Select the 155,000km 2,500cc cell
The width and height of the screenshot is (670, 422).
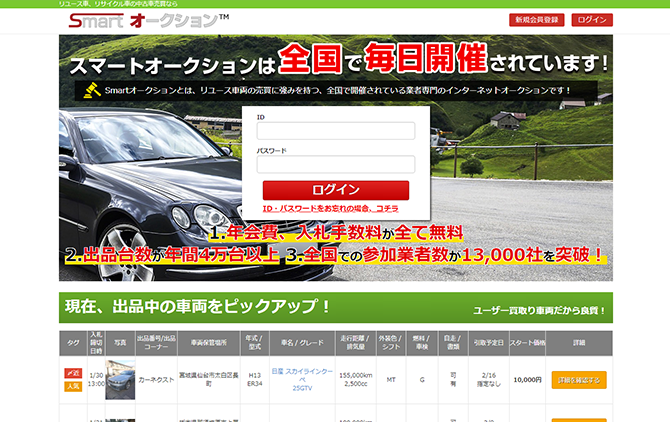click(356, 380)
